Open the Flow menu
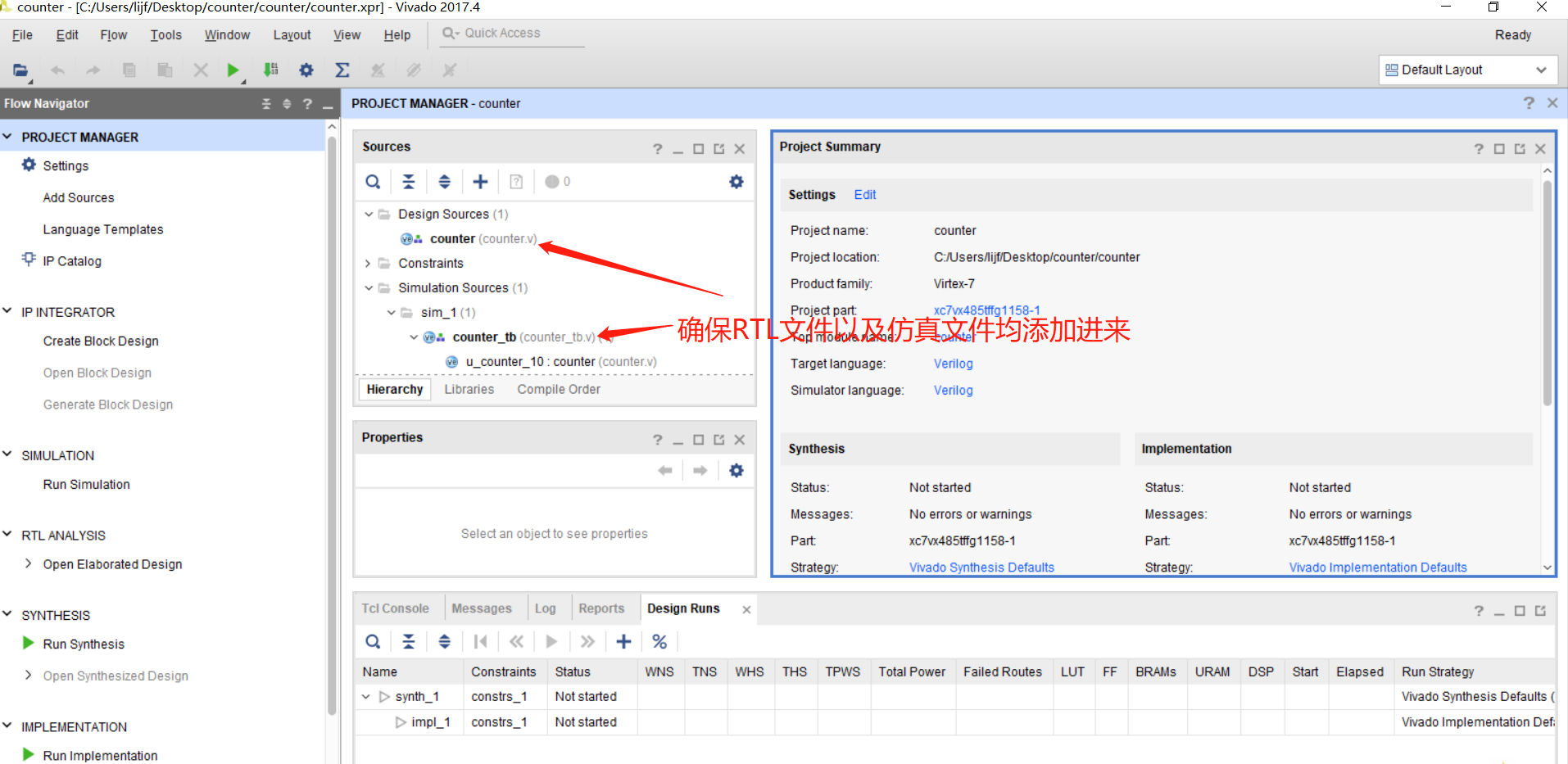This screenshot has width=1568, height=764. click(114, 35)
